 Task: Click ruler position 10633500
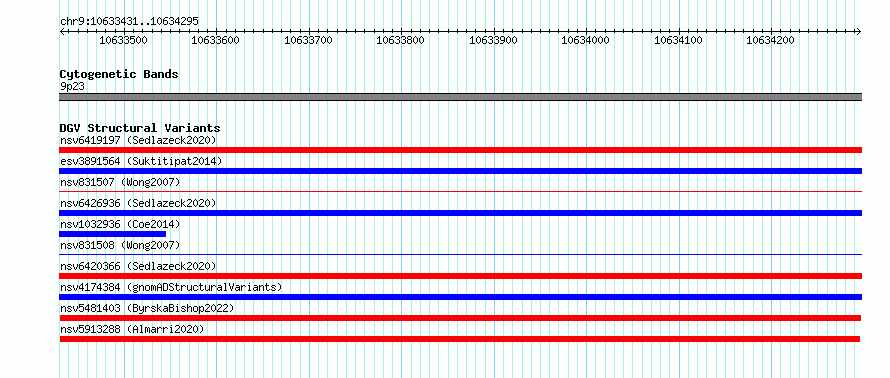123,40
